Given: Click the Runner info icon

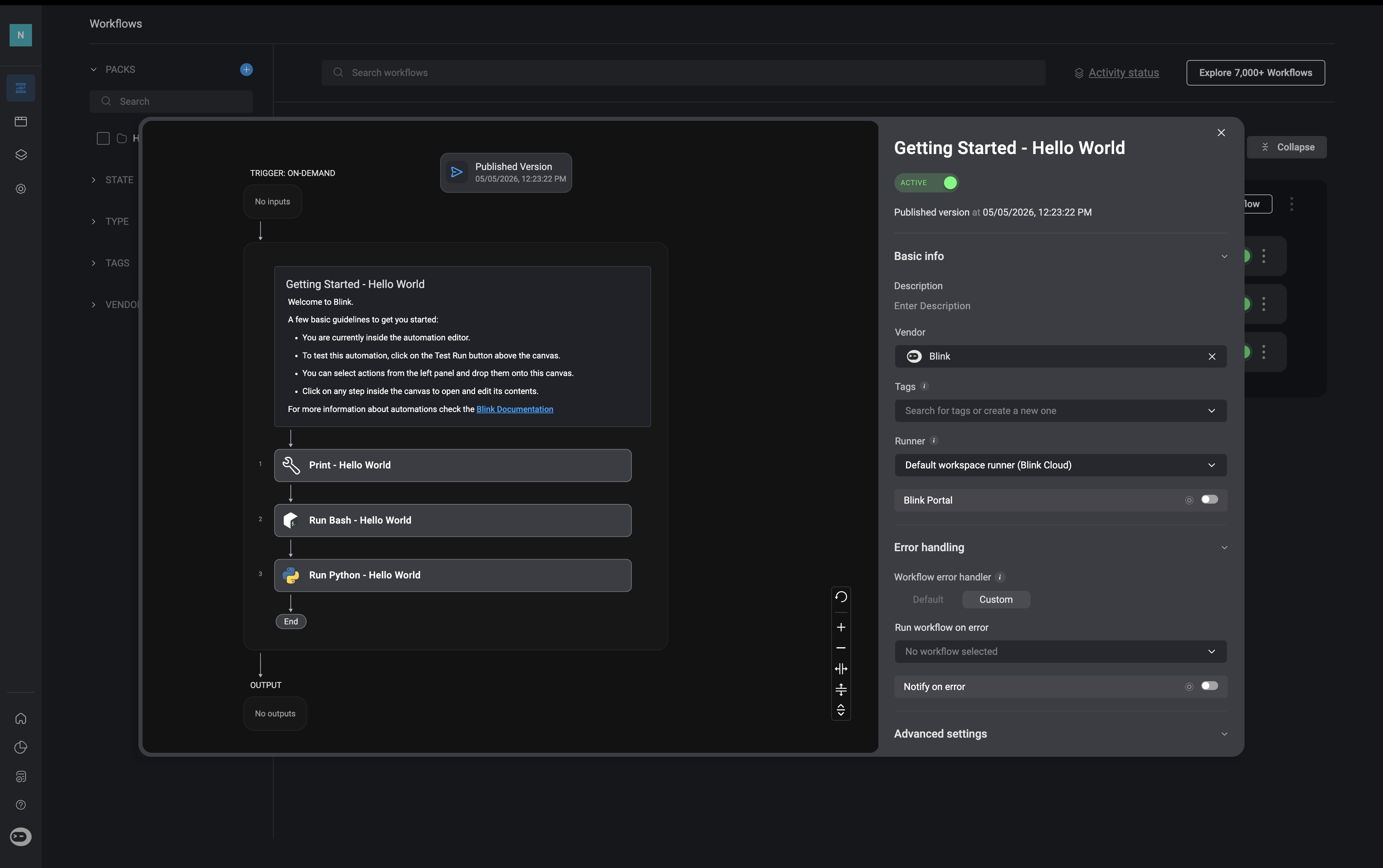Looking at the screenshot, I should [934, 441].
